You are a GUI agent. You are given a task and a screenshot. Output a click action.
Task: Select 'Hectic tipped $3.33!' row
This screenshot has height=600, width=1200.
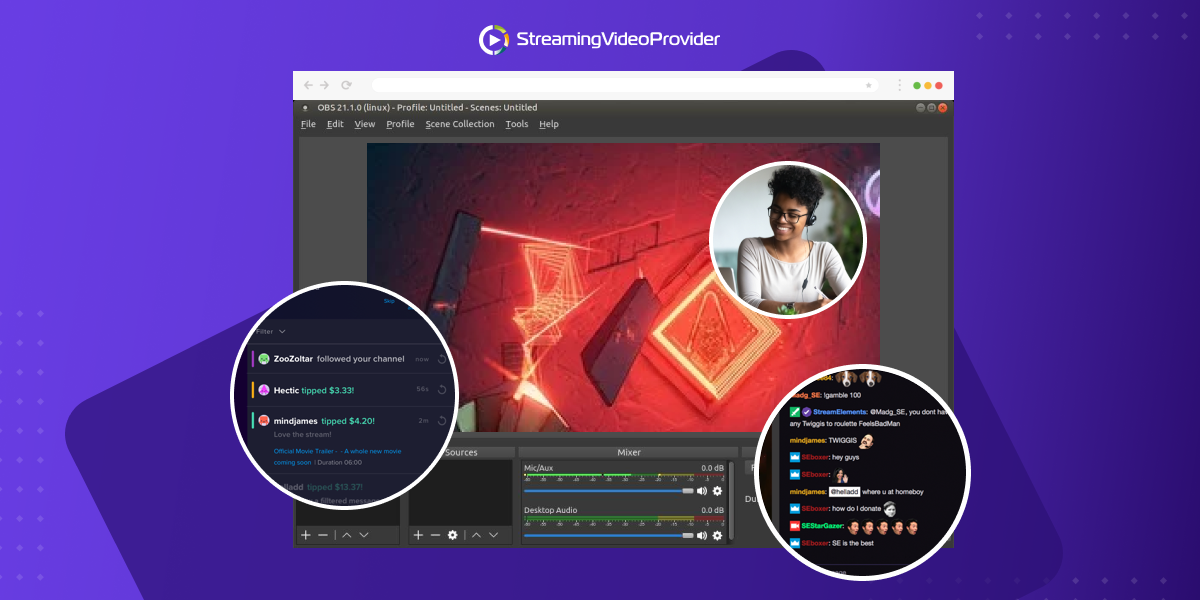pos(351,390)
